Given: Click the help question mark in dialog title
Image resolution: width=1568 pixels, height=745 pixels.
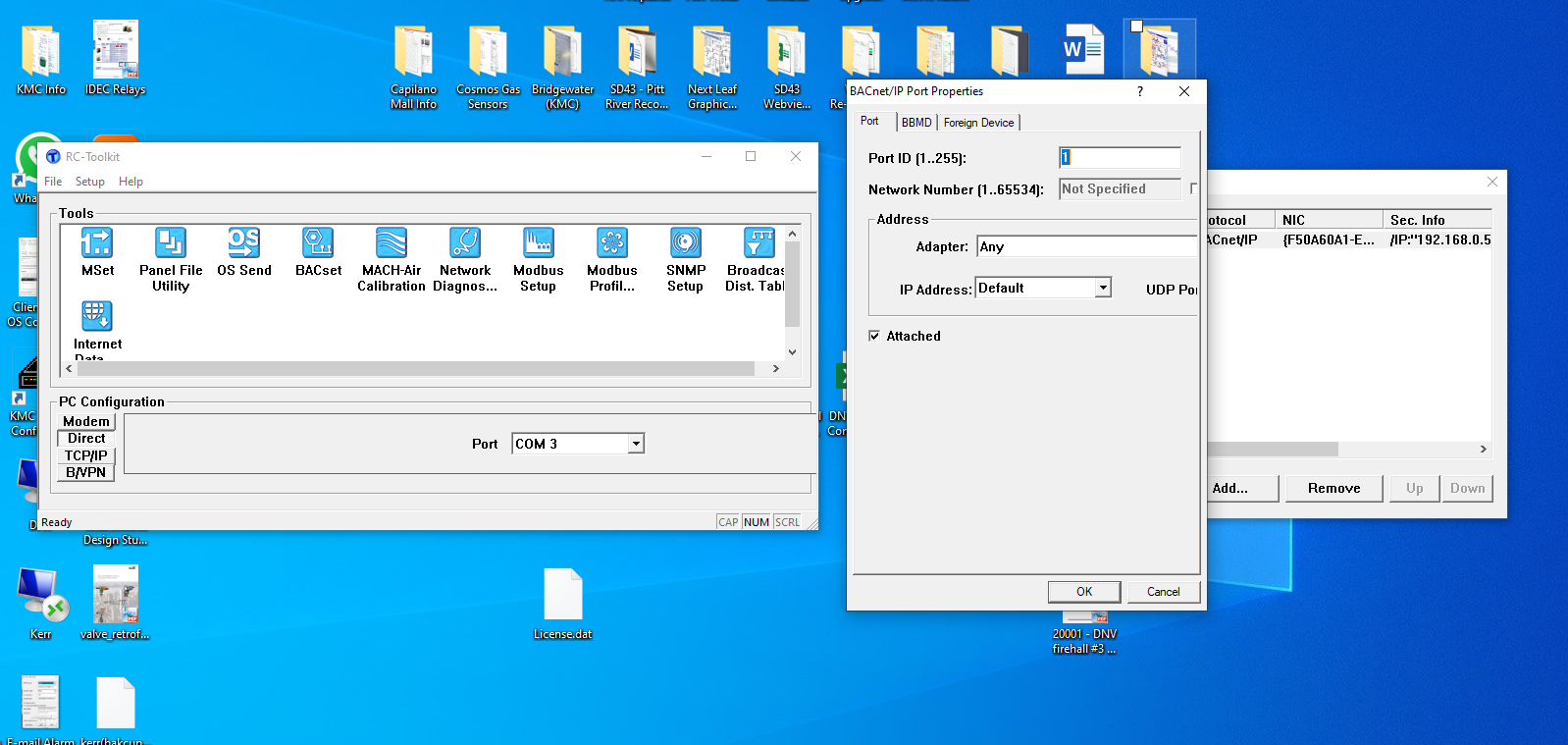Looking at the screenshot, I should point(1139,91).
